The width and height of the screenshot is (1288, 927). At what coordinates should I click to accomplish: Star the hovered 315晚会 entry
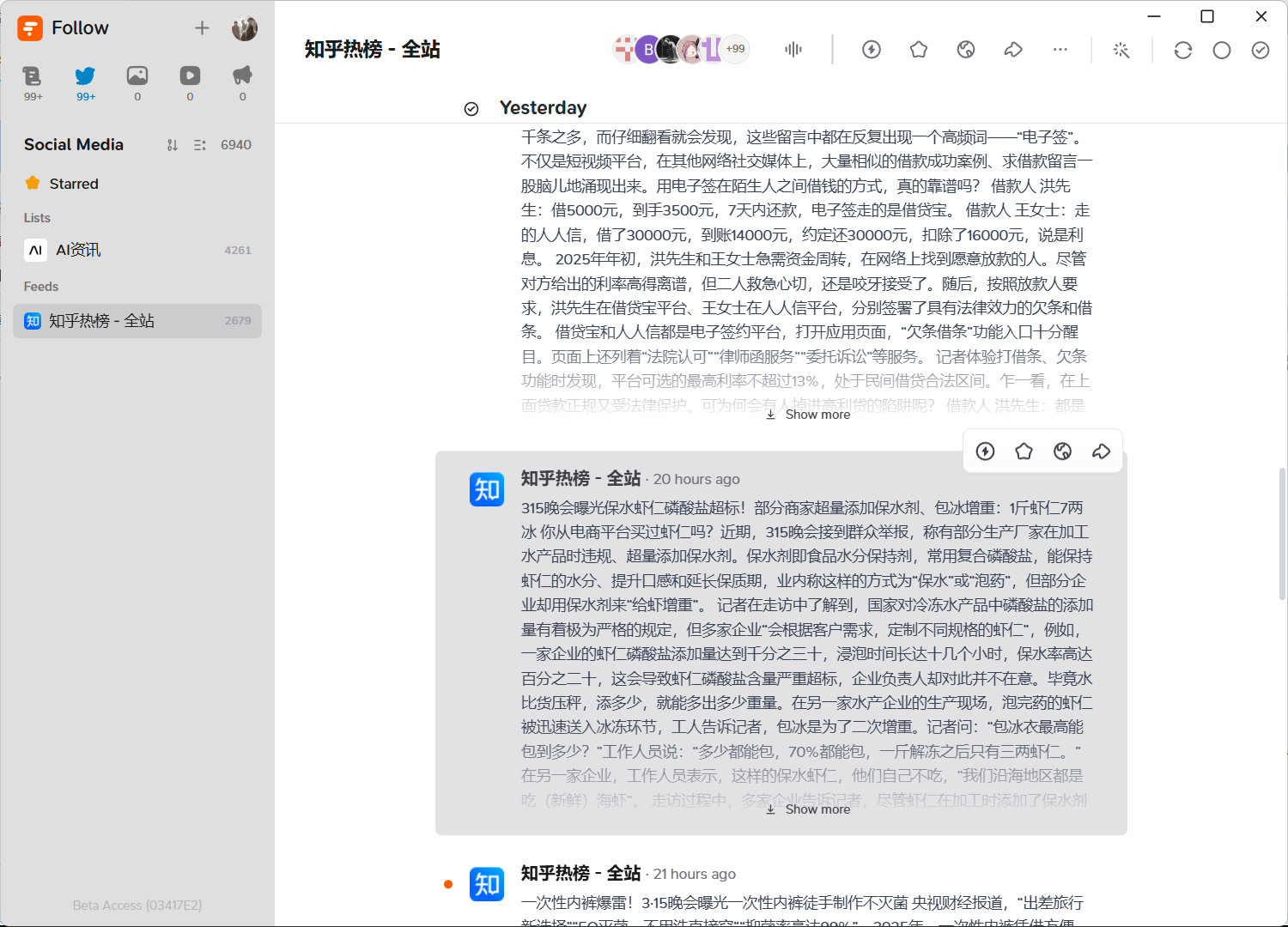(1024, 451)
